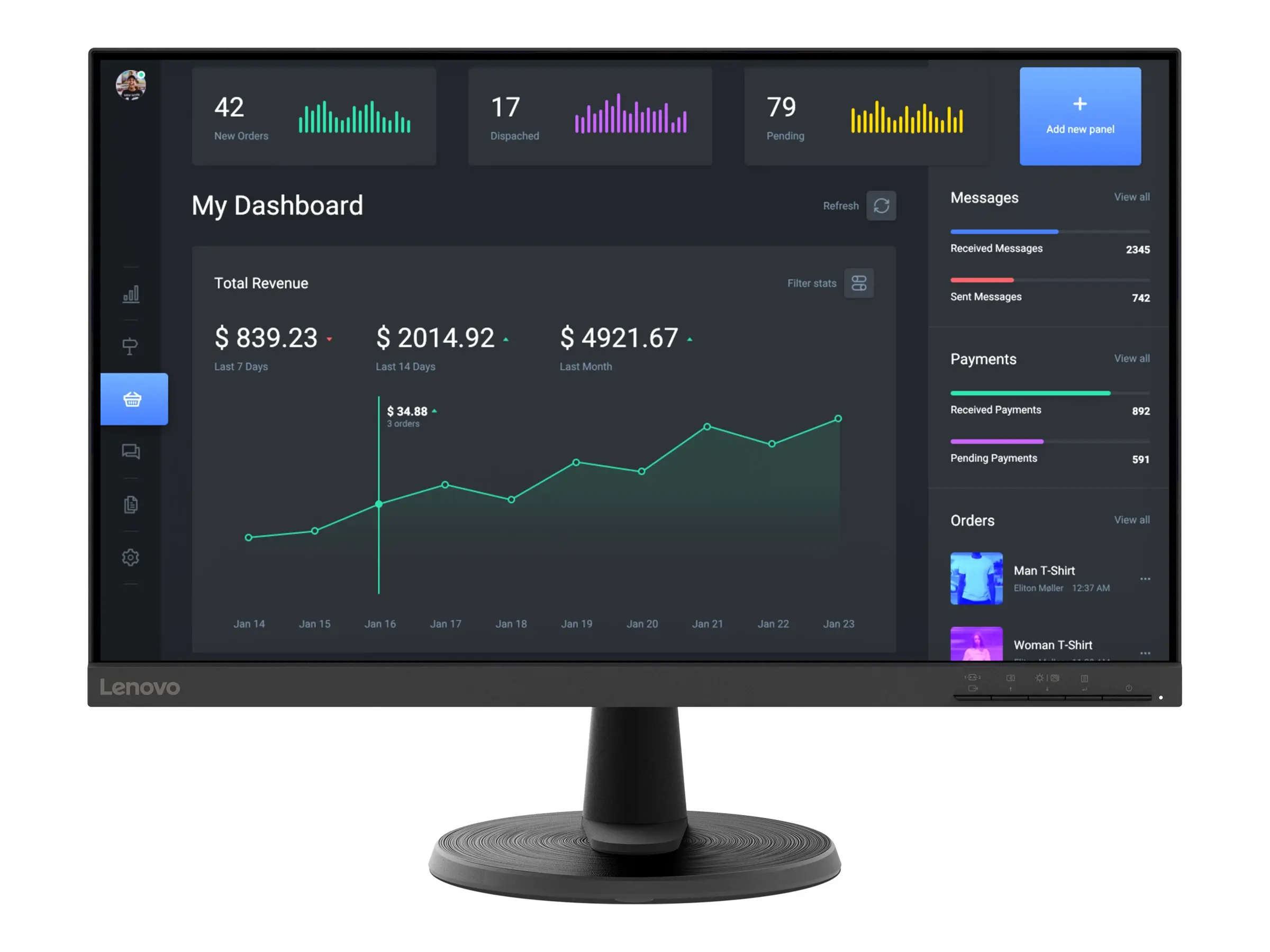The width and height of the screenshot is (1270, 952).
Task: Click the Filter stats icon in revenue panel
Action: click(857, 283)
